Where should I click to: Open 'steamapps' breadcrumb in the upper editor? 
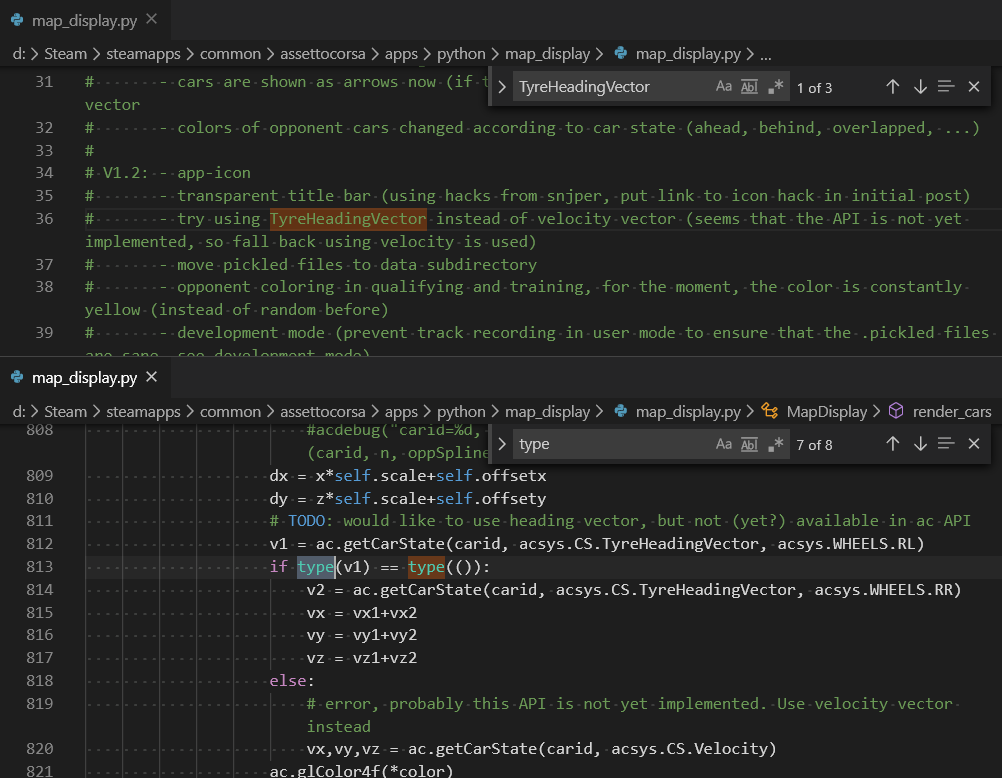(143, 54)
